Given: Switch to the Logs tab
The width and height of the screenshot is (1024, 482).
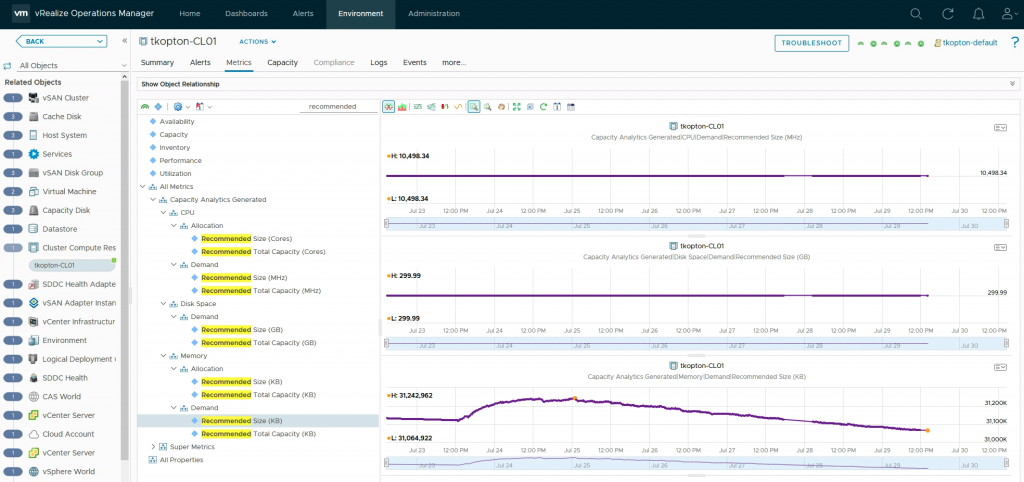Looking at the screenshot, I should (379, 63).
